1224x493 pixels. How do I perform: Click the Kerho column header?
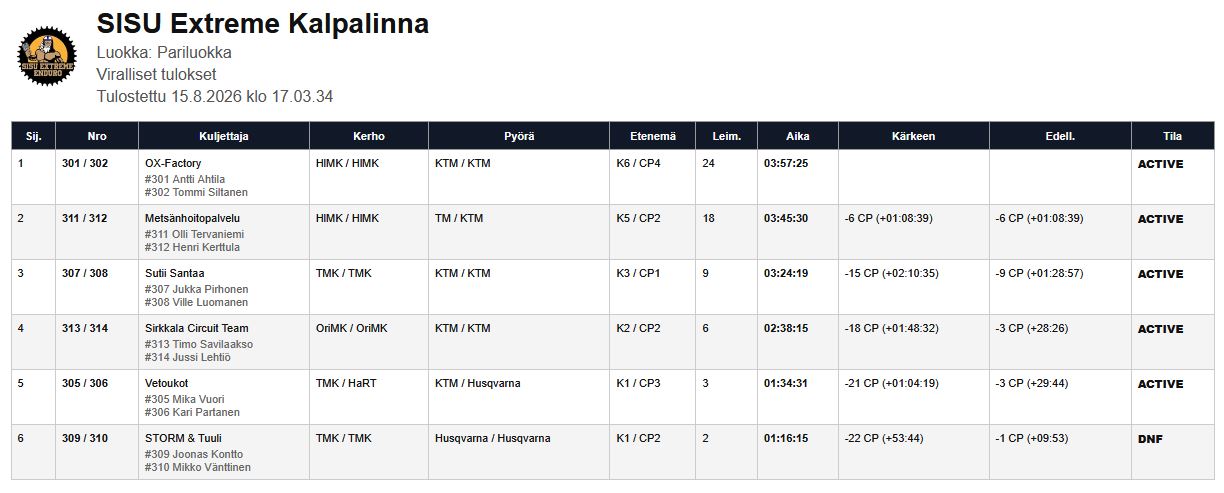pyautogui.click(x=369, y=136)
